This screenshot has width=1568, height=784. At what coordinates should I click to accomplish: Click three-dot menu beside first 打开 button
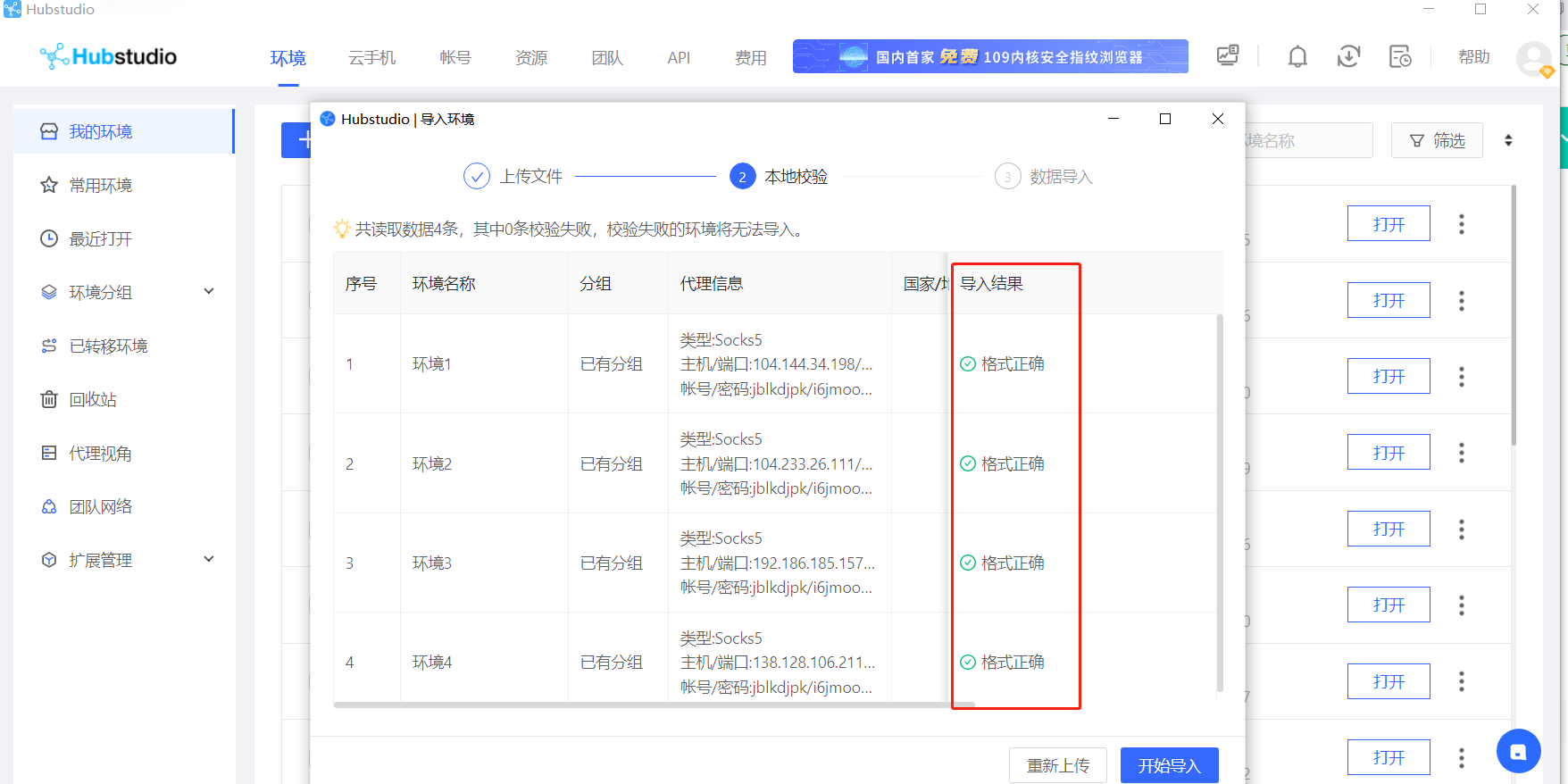[1462, 224]
